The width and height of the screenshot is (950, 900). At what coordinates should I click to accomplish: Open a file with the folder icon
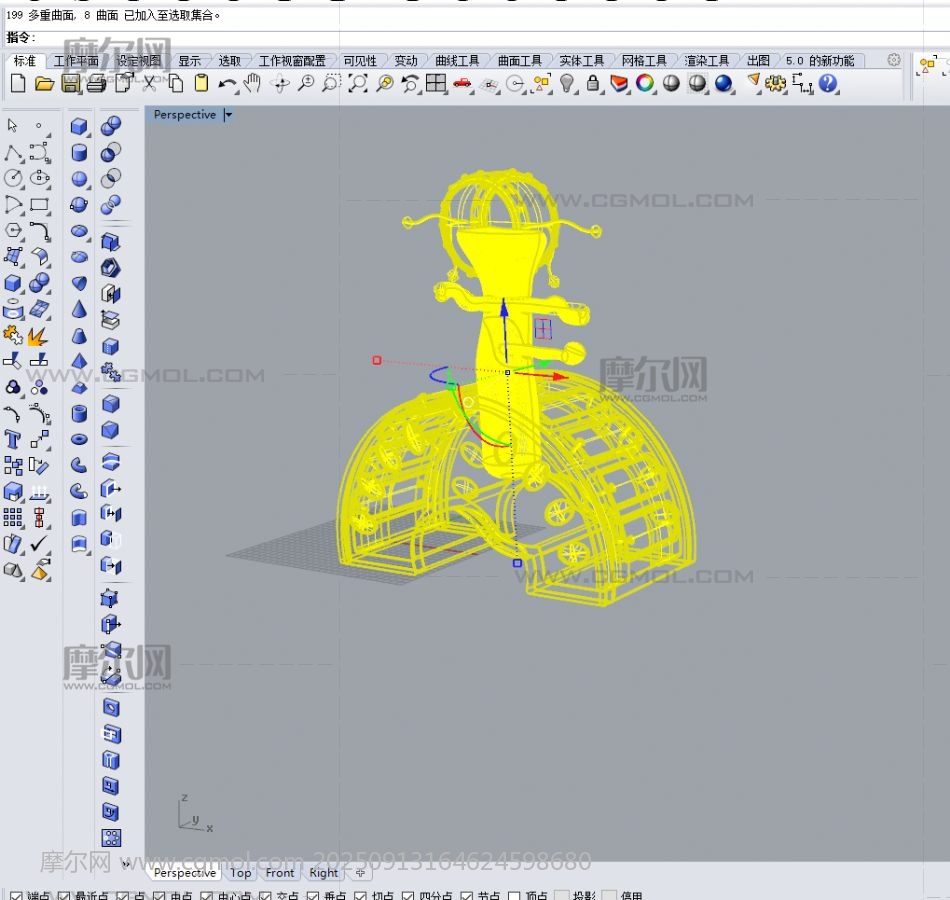(44, 84)
